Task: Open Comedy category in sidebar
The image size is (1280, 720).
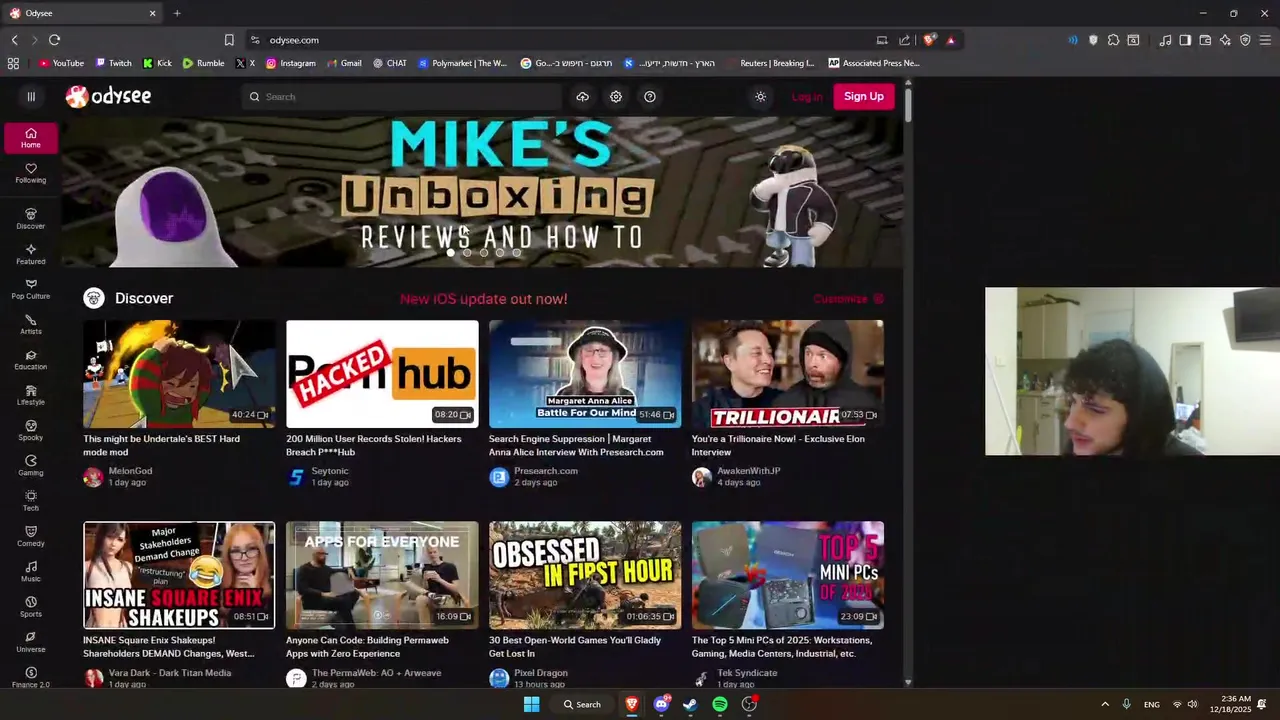Action: (31, 537)
